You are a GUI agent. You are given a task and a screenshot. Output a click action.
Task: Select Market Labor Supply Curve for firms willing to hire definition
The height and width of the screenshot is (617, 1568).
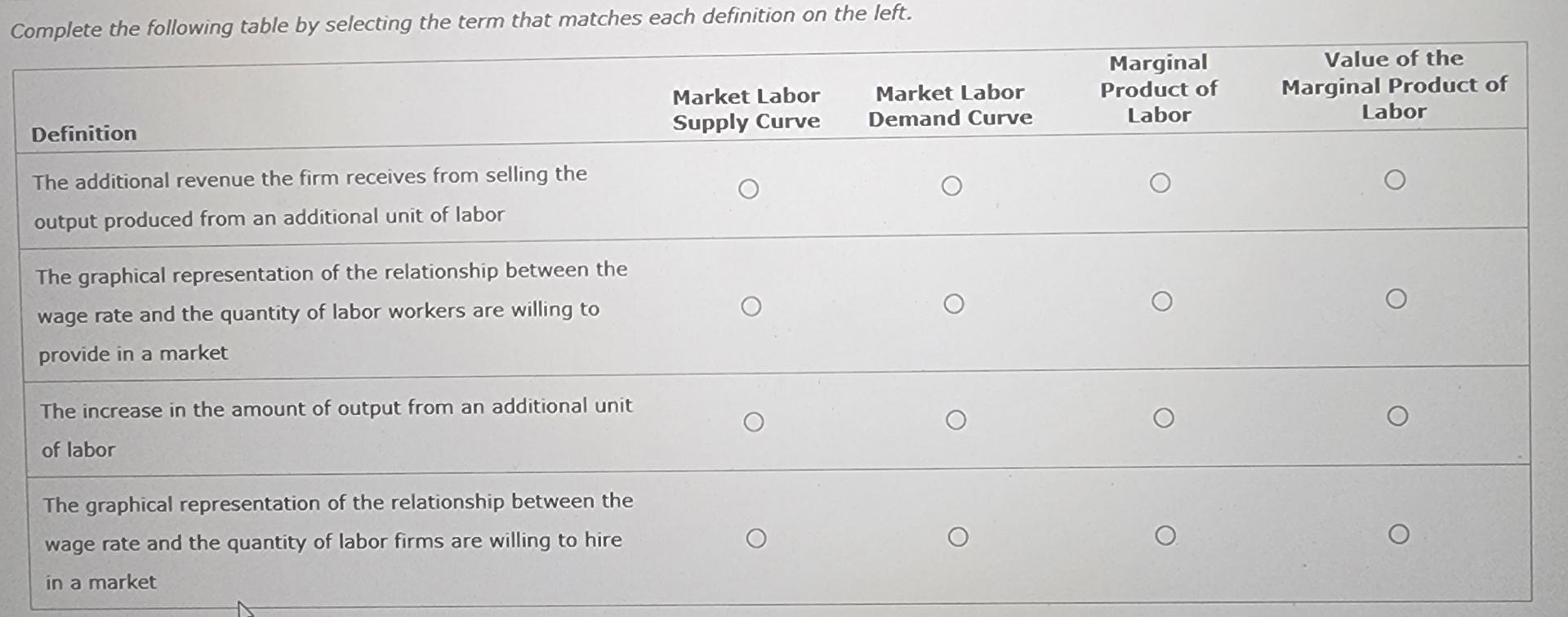[756, 539]
